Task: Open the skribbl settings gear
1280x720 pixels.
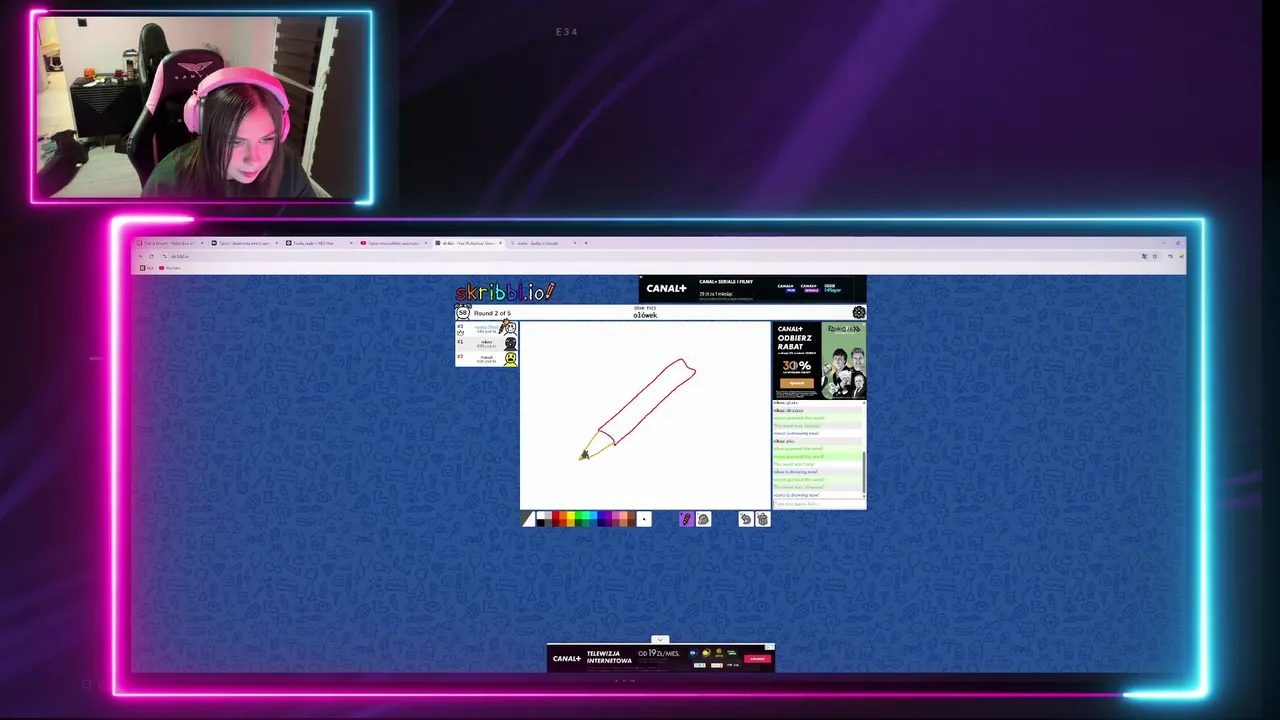Action: click(858, 312)
